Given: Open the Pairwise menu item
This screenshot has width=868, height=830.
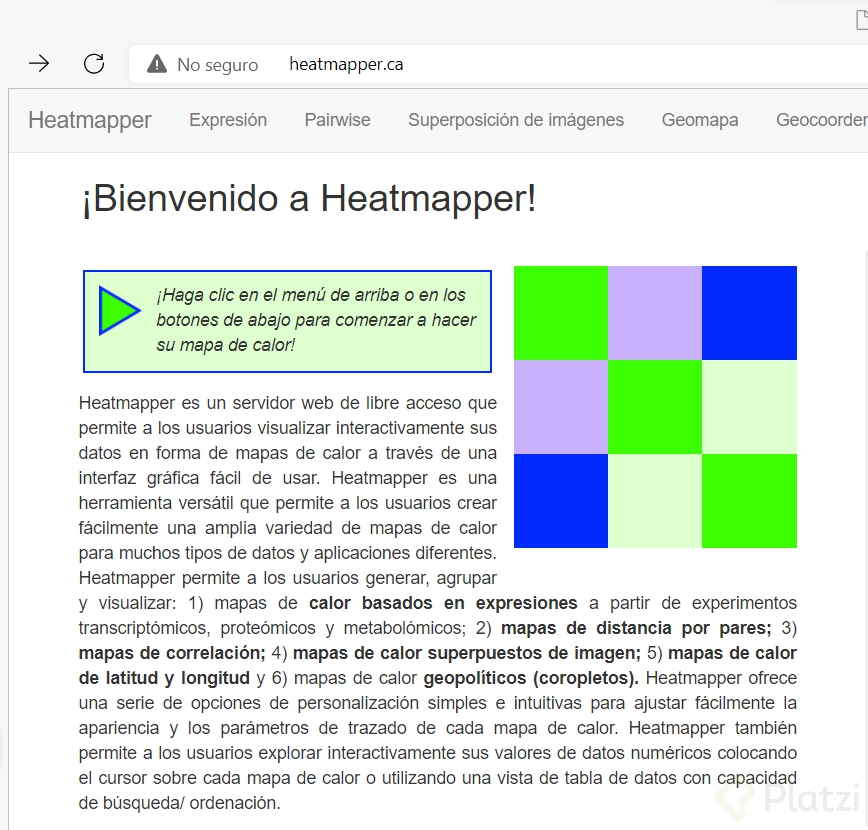Looking at the screenshot, I should pos(338,120).
